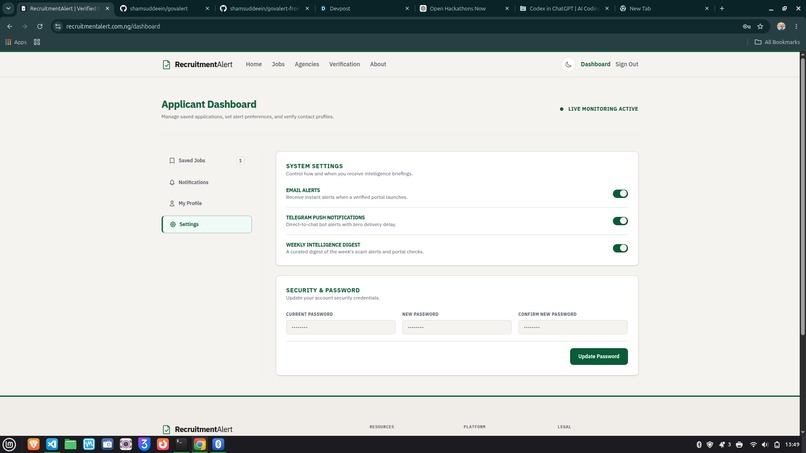The image size is (806, 453).
Task: Open the tab search dropdown arrow
Action: click(x=8, y=8)
